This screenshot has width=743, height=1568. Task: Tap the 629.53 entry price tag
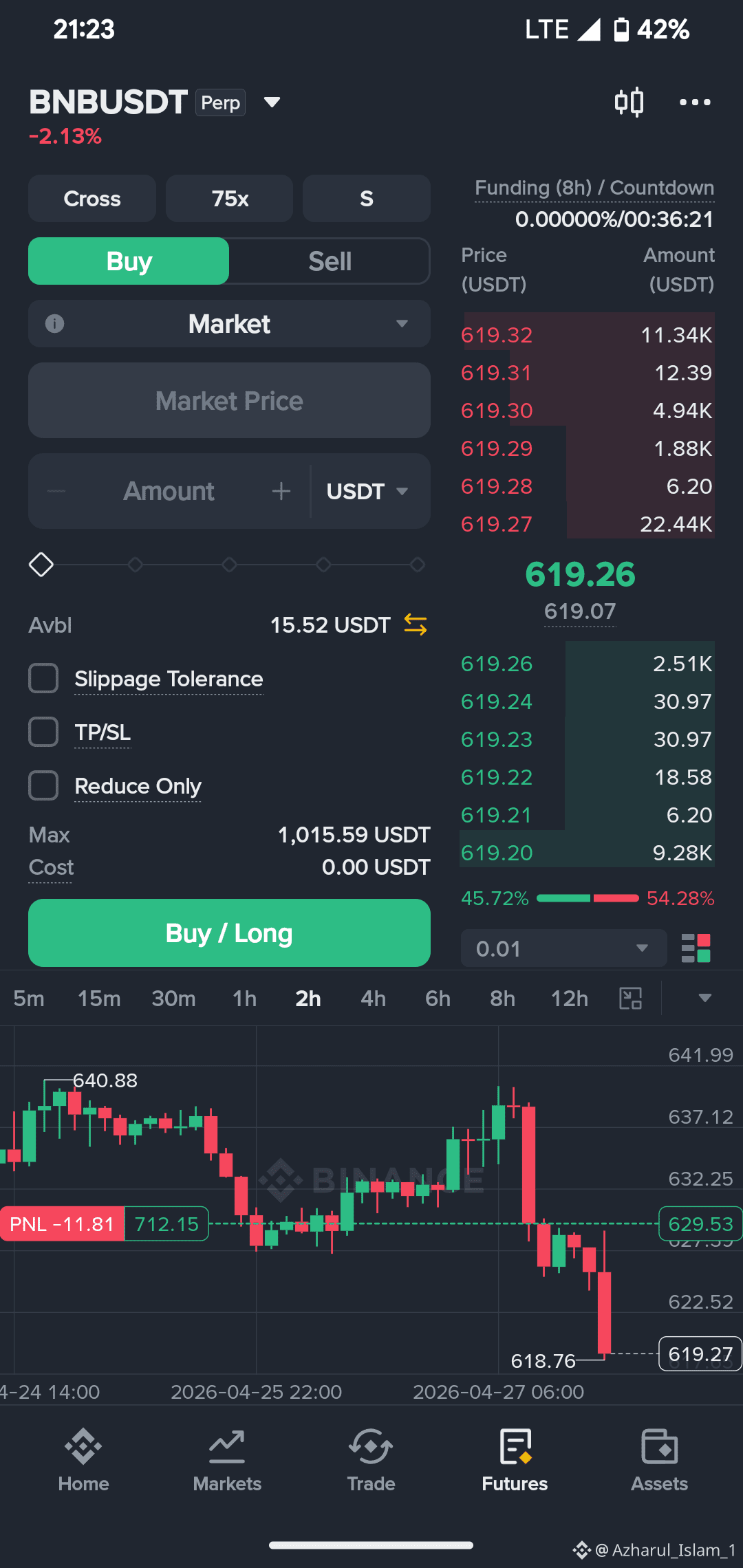pos(700,1224)
